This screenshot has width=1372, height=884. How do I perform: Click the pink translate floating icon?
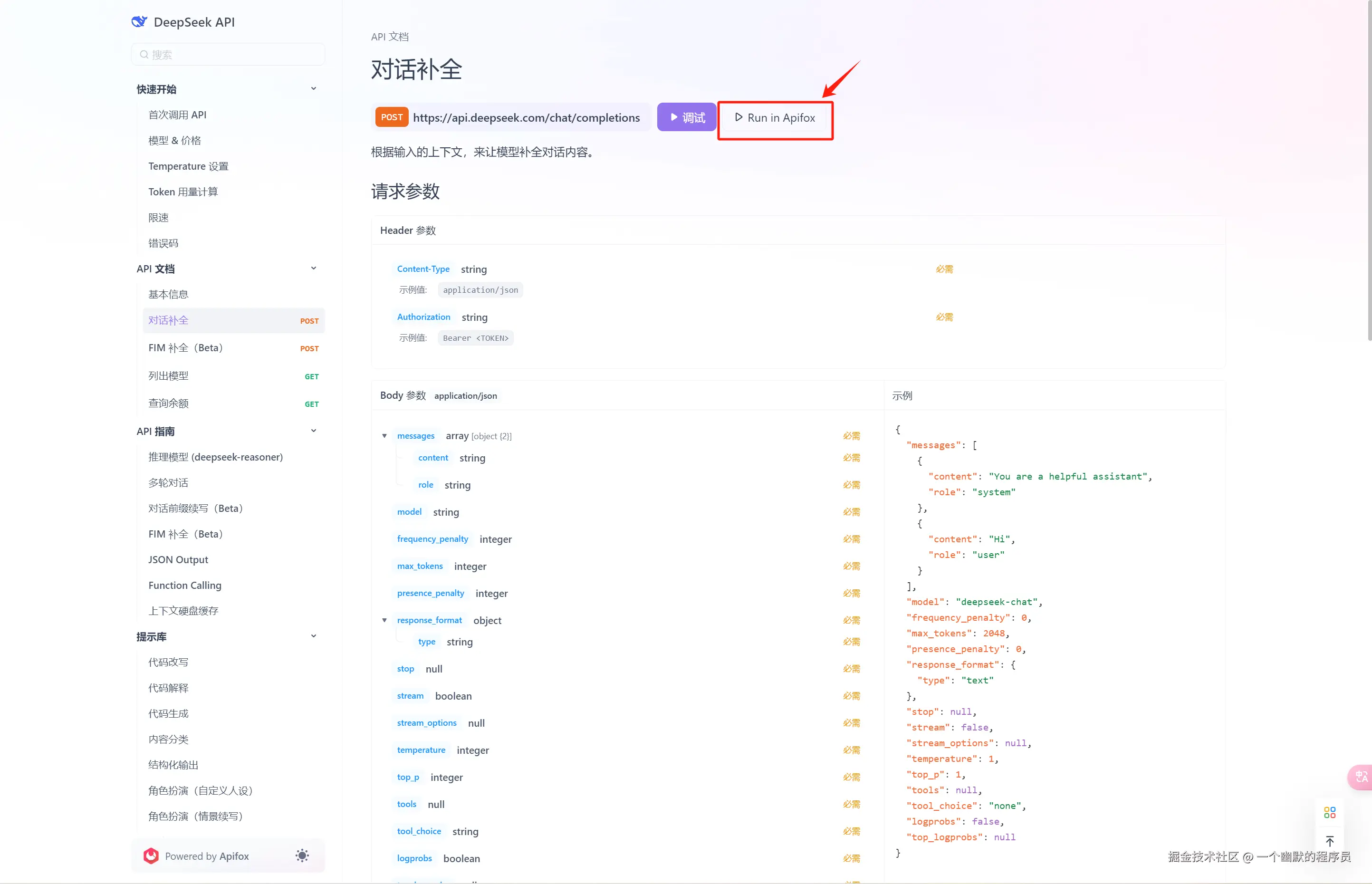pyautogui.click(x=1361, y=777)
